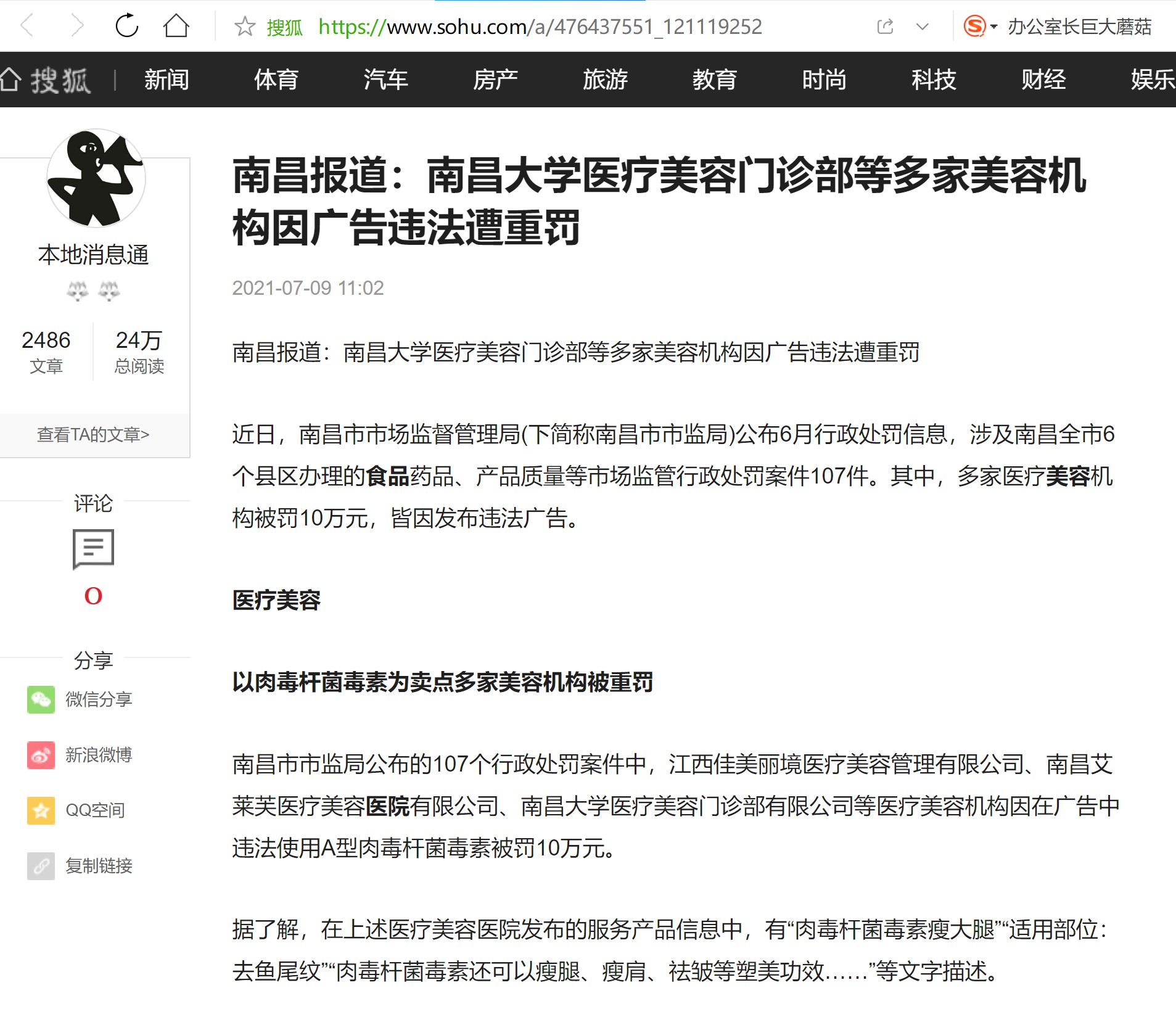This screenshot has height=1009, width=1176.
Task: Share to QQ空间 star icon
Action: [x=41, y=810]
